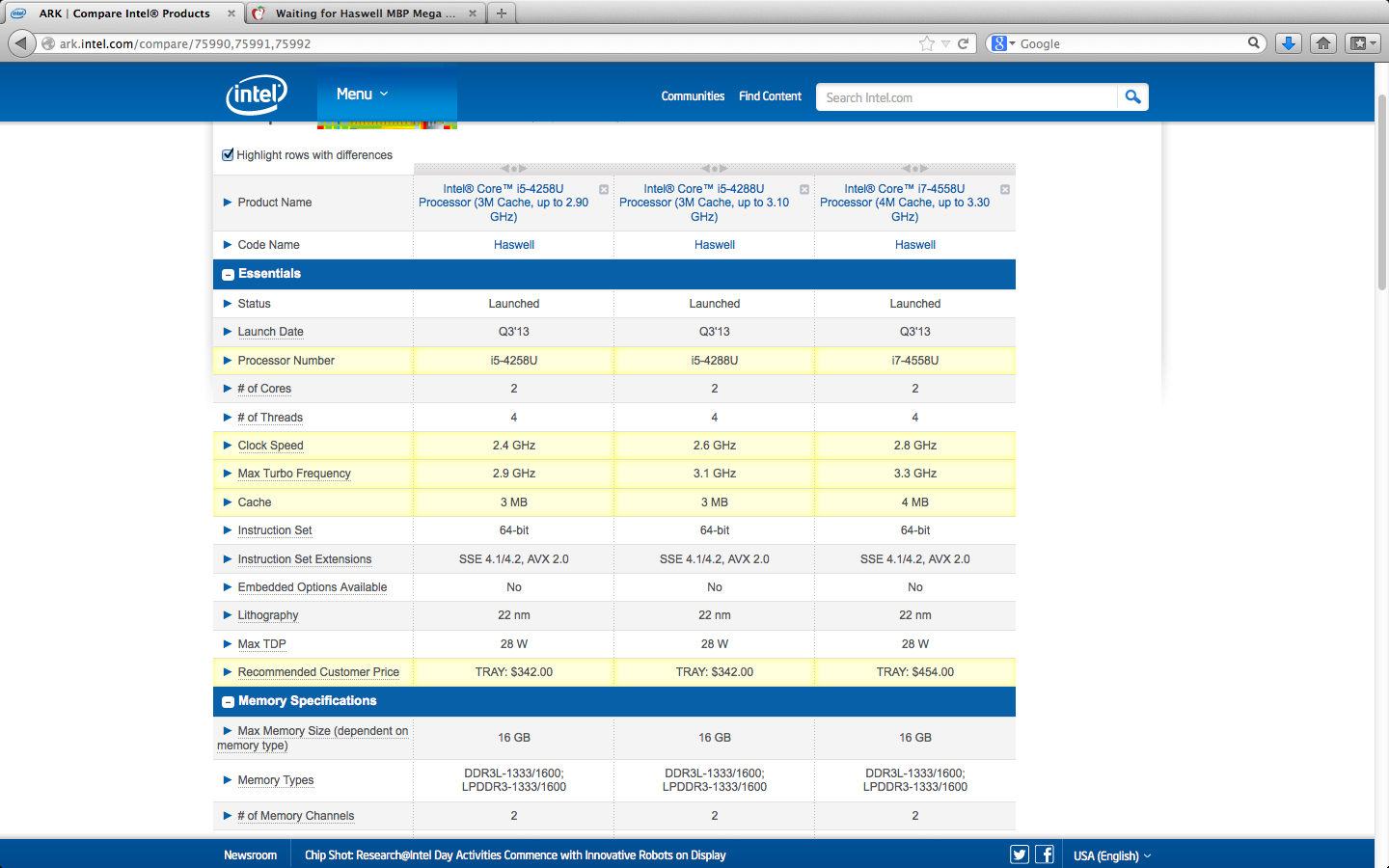
Task: Click the # of Memory Channels label
Action: tap(296, 816)
